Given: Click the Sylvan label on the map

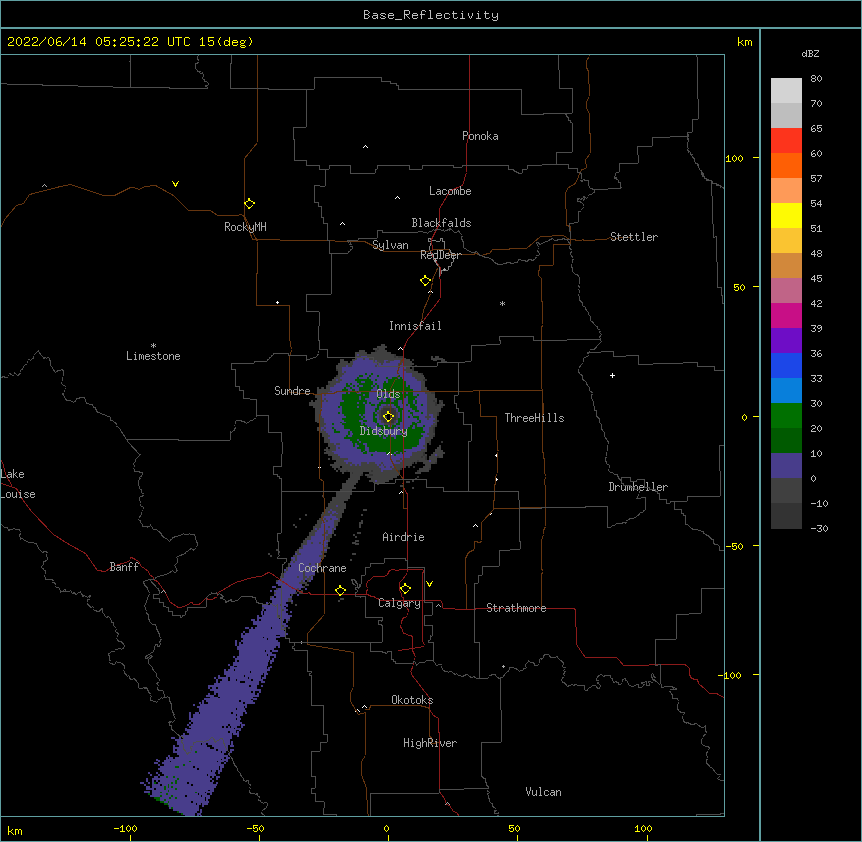Looking at the screenshot, I should point(390,245).
